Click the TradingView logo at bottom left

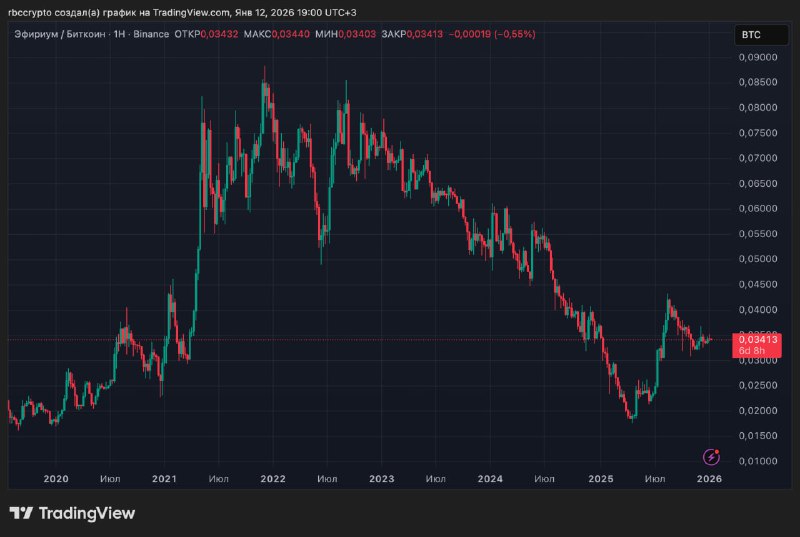tap(72, 514)
